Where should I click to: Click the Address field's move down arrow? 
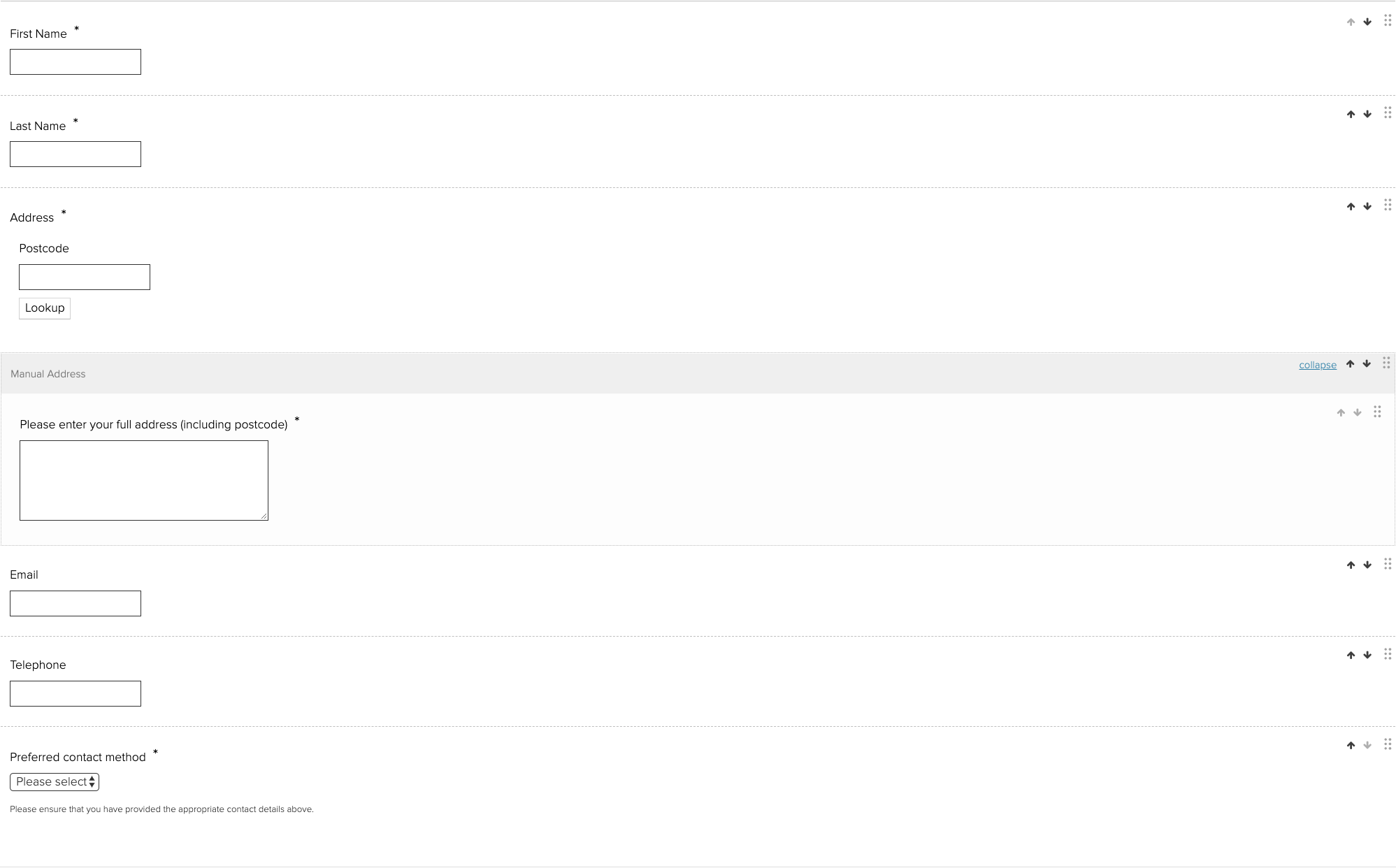point(1367,207)
